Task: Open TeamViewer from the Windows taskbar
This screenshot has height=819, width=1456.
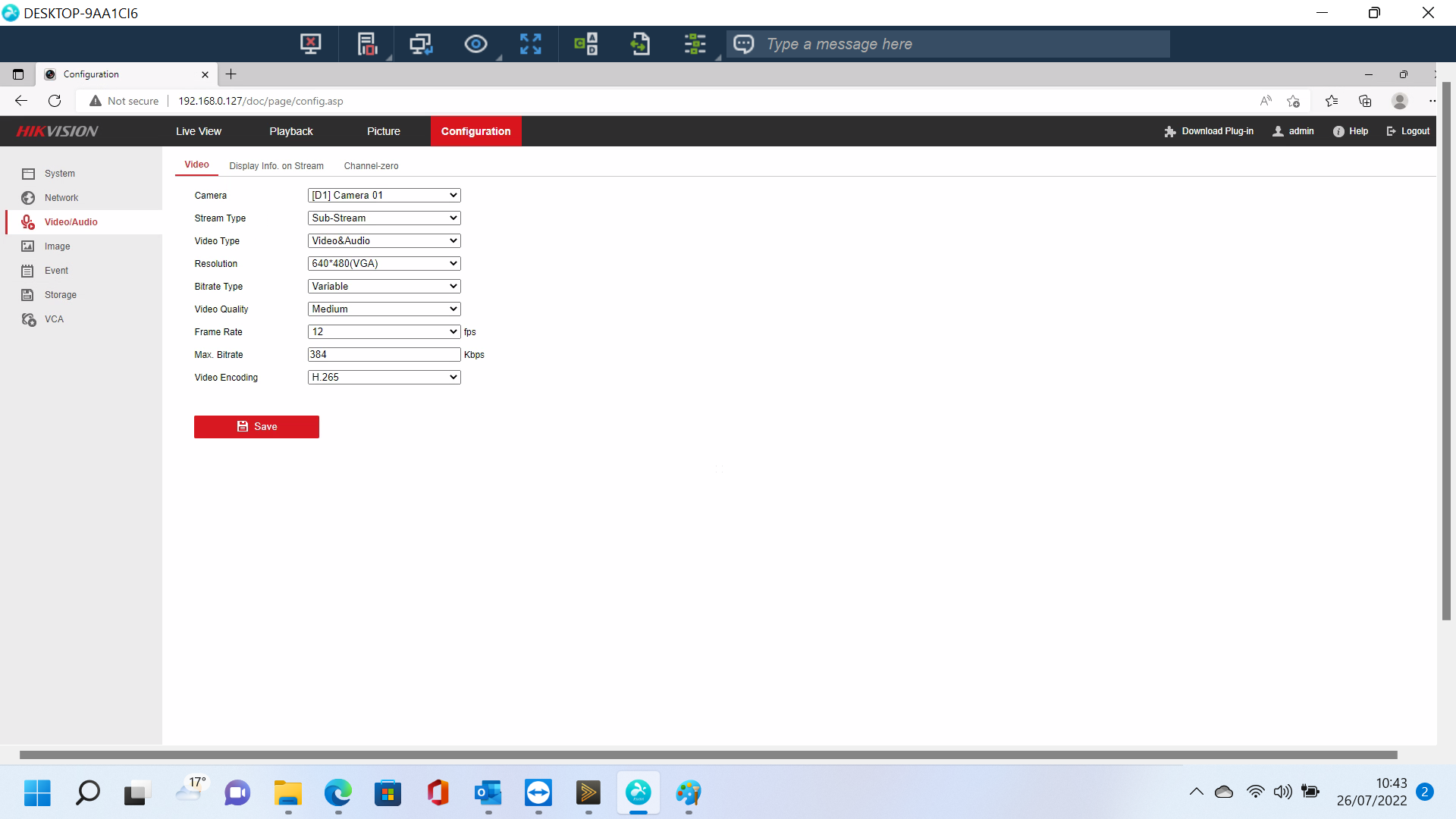Action: tap(538, 793)
